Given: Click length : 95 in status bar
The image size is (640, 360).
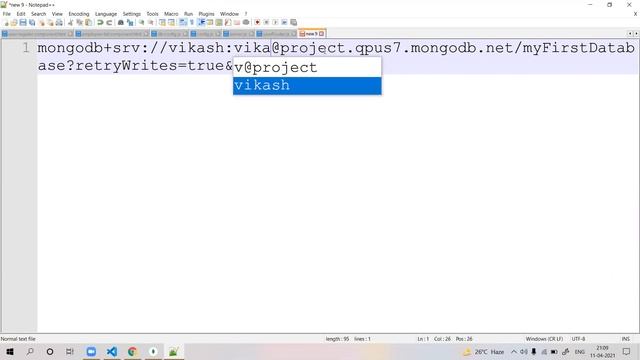Looking at the screenshot, I should pos(337,339).
